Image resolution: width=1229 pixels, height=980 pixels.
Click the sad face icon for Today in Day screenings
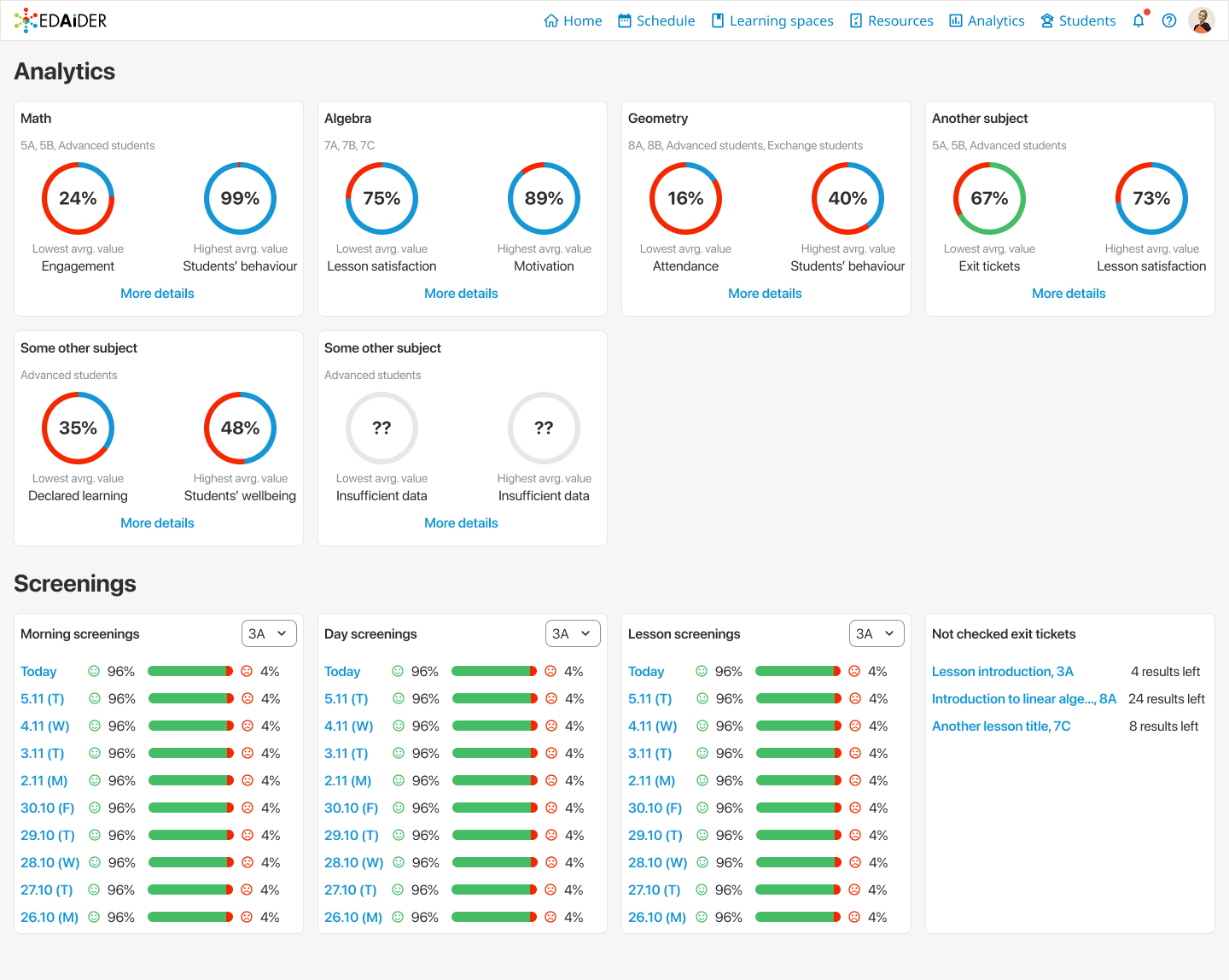tap(550, 671)
